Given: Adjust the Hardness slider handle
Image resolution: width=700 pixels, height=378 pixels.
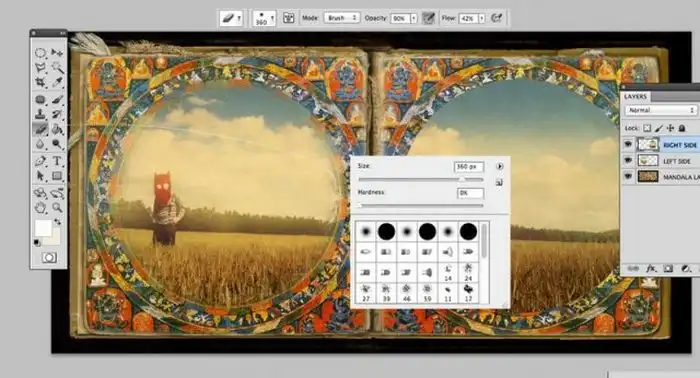Looking at the screenshot, I should [x=359, y=205].
